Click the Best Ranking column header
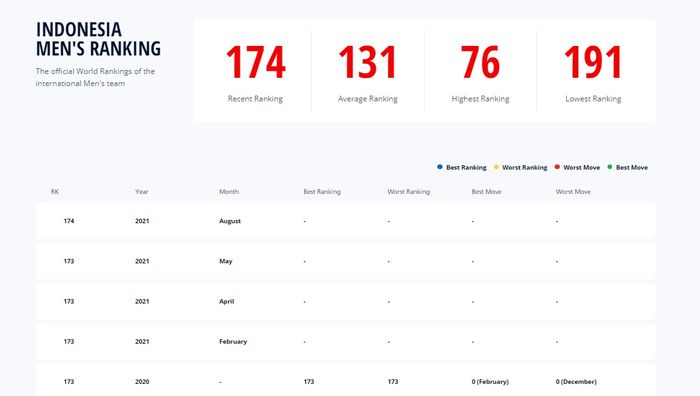This screenshot has width=700, height=396. (x=322, y=192)
